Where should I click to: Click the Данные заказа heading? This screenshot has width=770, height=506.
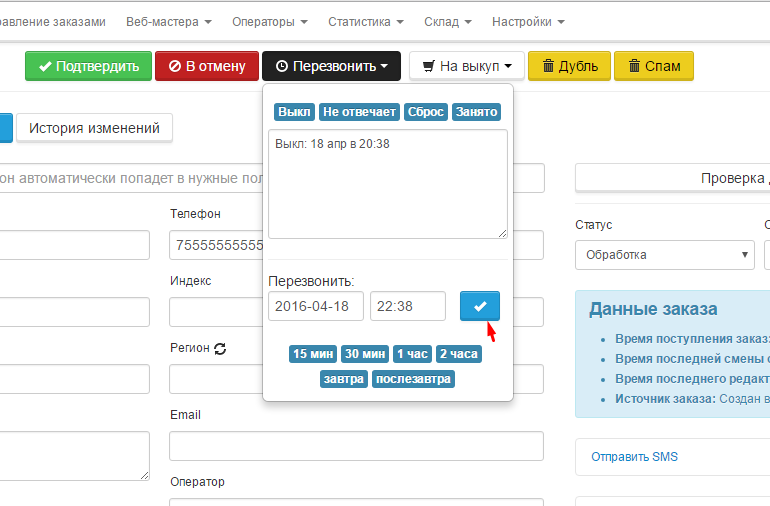pos(653,309)
